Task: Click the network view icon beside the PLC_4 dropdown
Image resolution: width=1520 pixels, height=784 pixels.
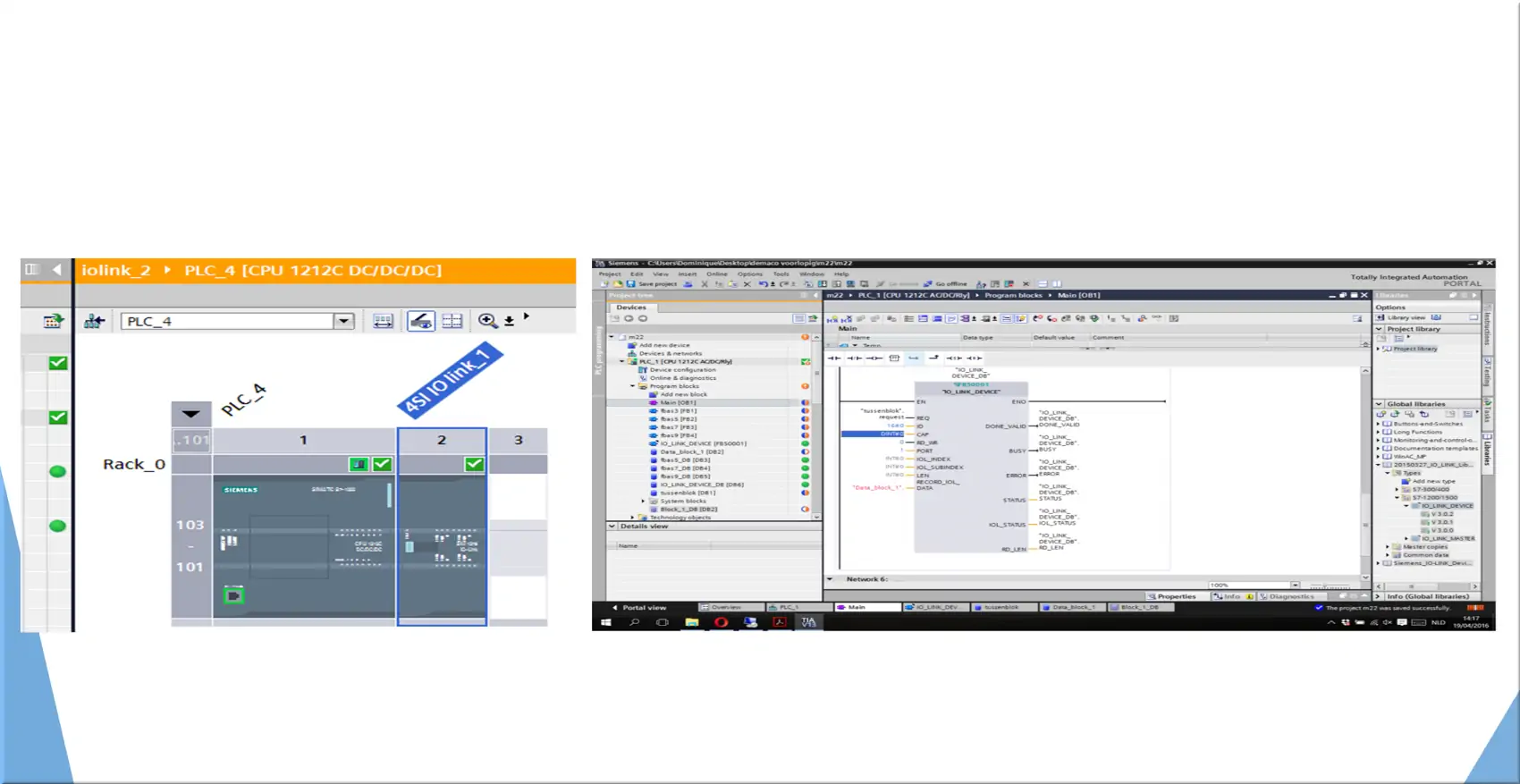Action: click(94, 321)
